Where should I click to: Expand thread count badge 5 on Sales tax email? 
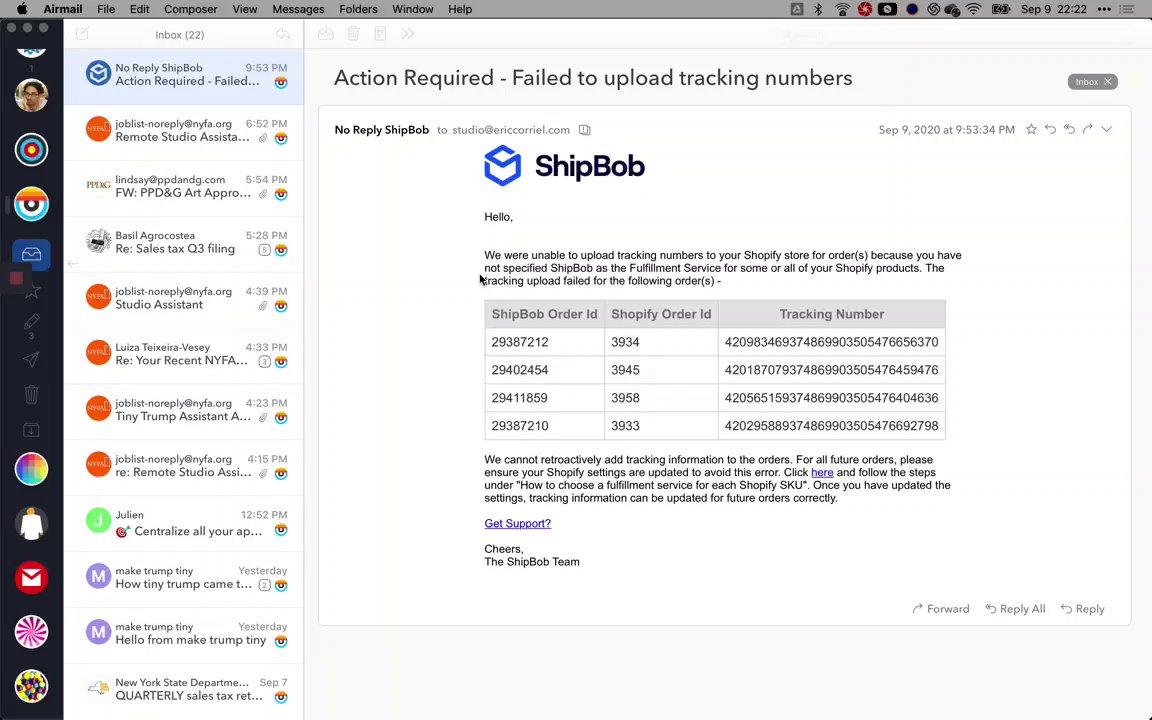(x=264, y=250)
